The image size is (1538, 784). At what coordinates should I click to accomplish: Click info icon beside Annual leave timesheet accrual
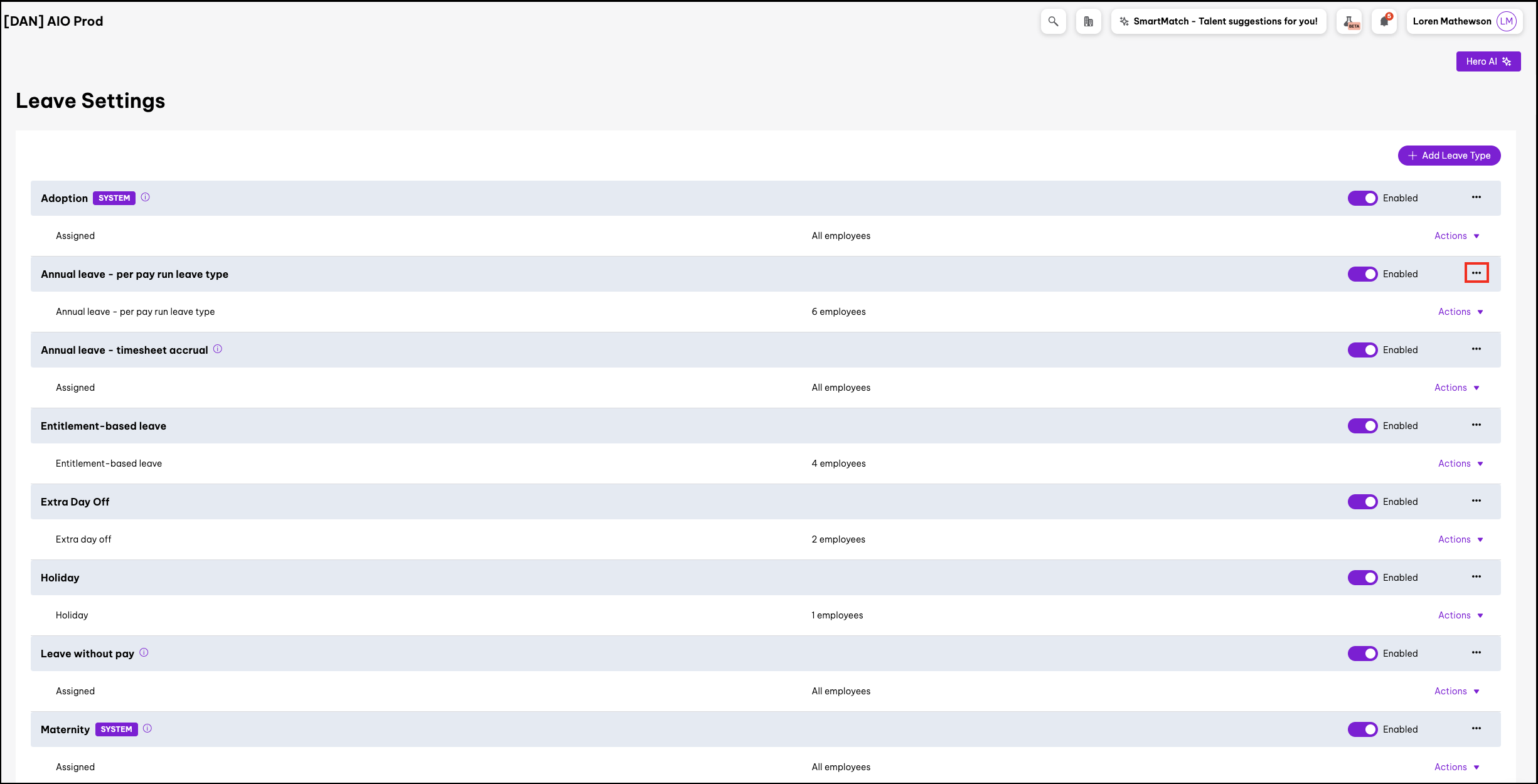(x=218, y=349)
